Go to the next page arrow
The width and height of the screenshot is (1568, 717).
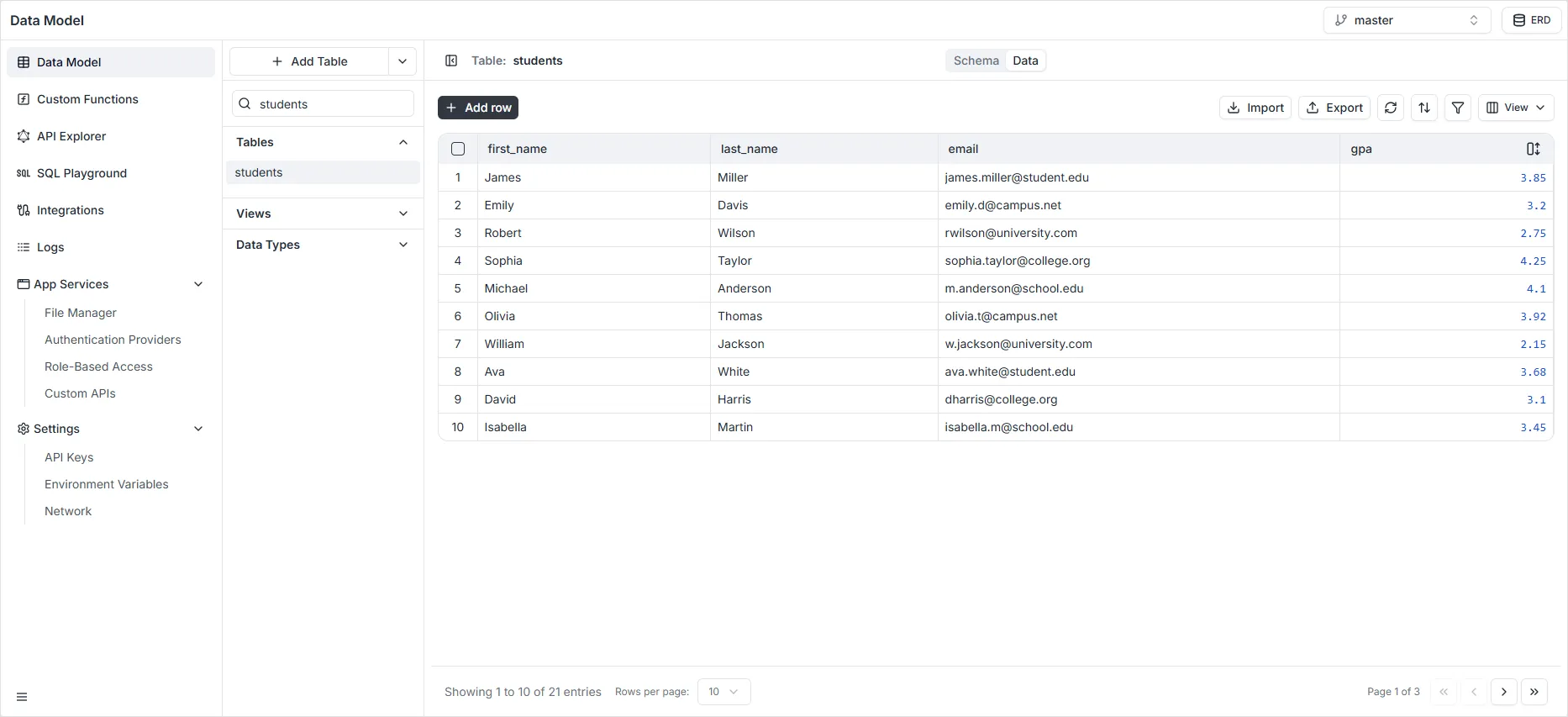[1504, 692]
